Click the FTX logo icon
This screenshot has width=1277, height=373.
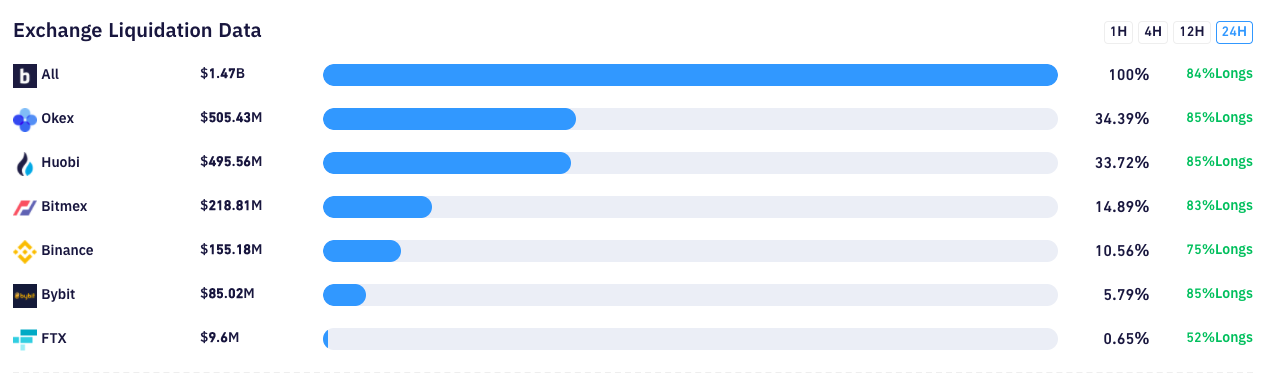coord(25,339)
